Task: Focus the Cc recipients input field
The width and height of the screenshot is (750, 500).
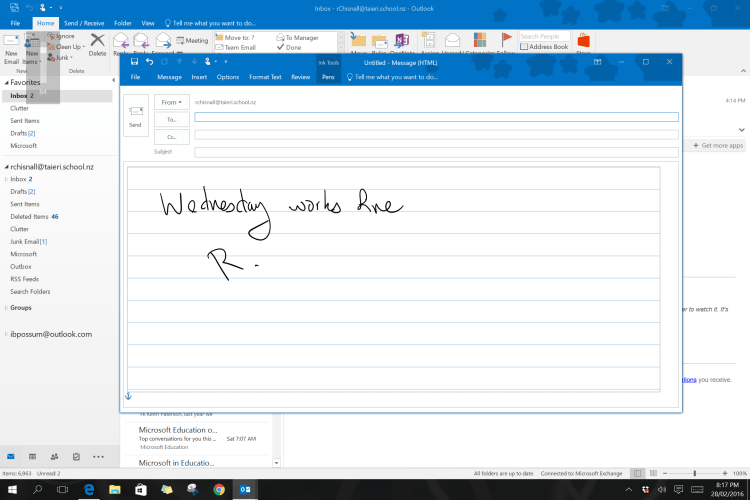Action: [436, 135]
